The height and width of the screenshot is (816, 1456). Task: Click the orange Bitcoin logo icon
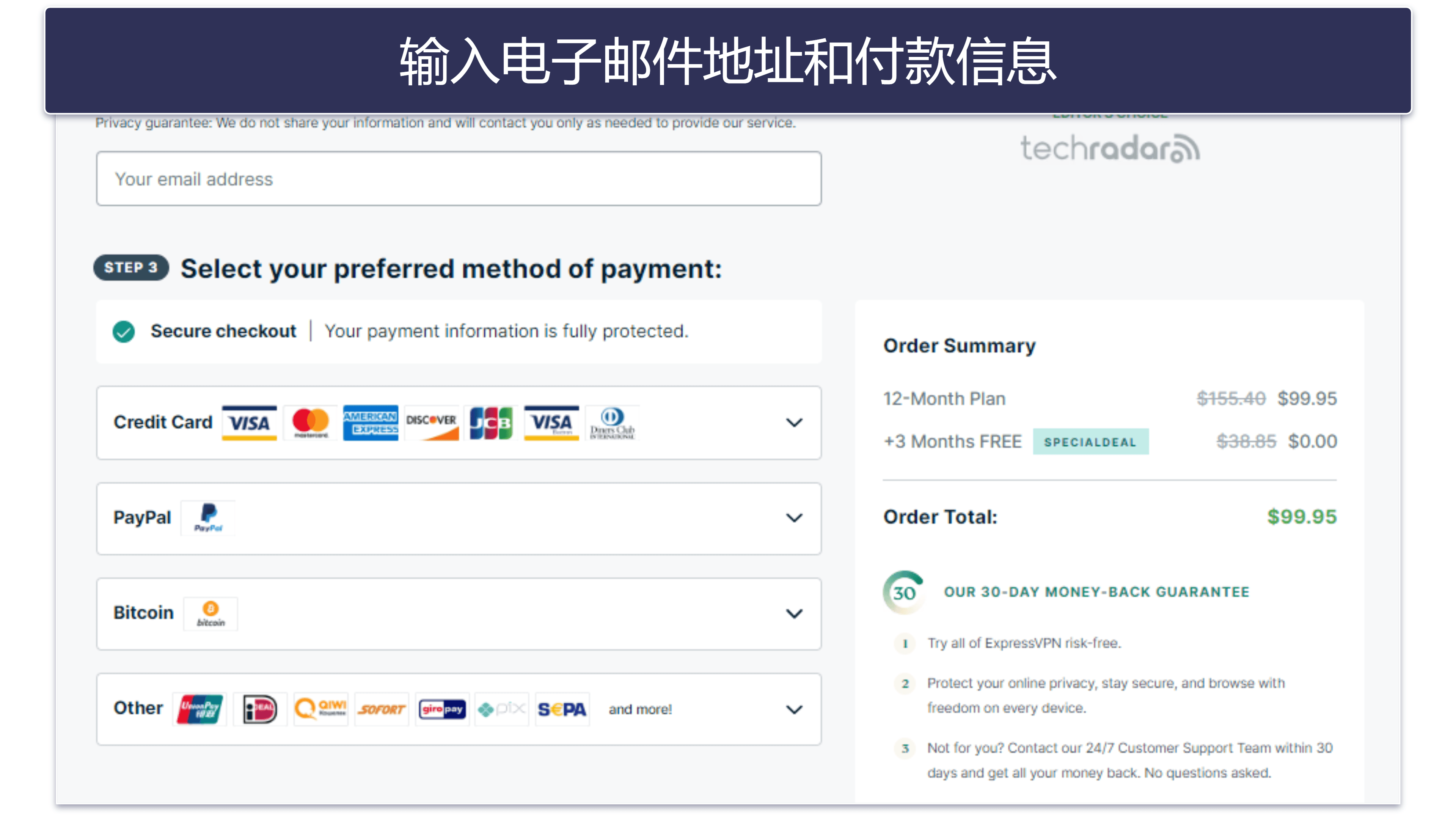211,613
